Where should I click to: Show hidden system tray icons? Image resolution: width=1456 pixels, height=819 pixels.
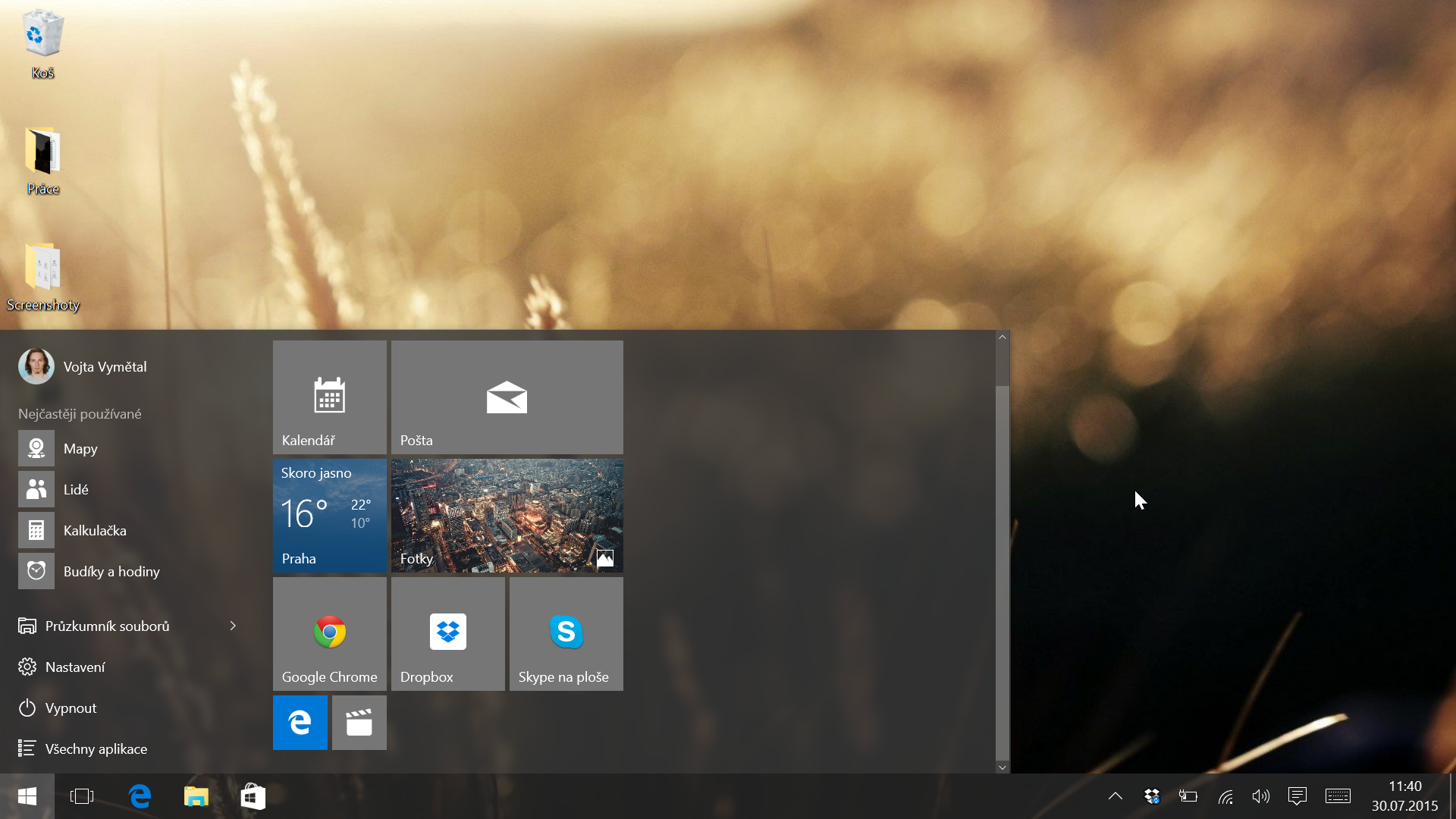1115,796
